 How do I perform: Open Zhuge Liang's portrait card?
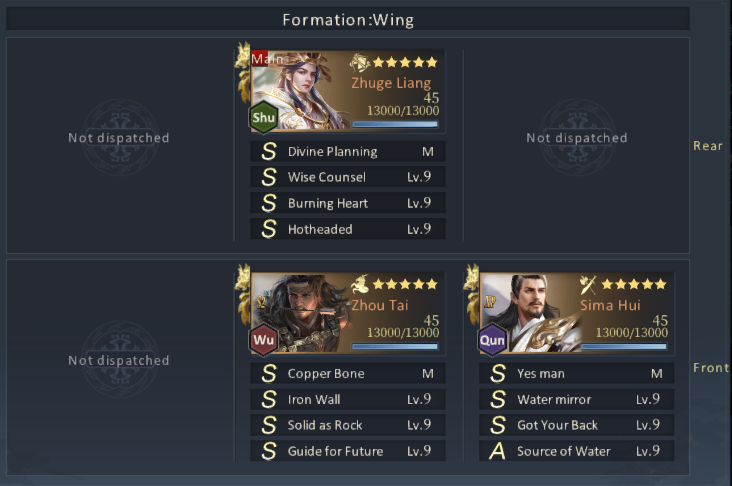coord(348,91)
